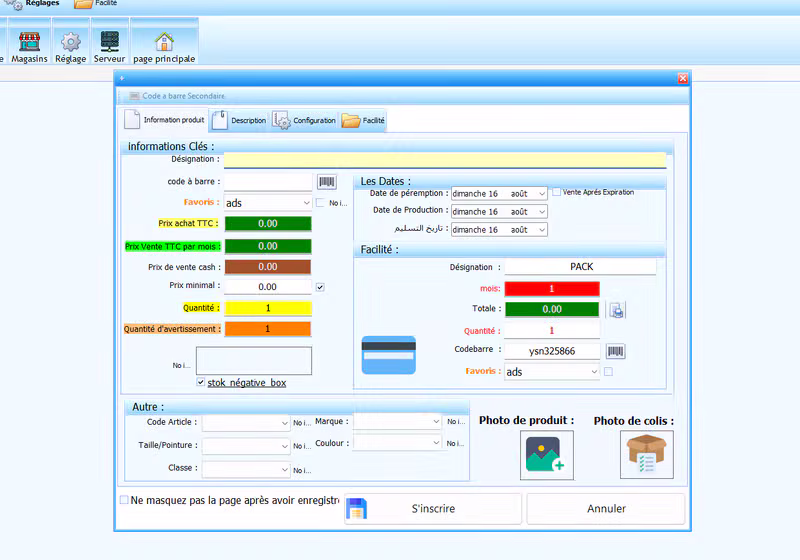Switch to the Description tab
Screen dimensions: 800x560
tap(239, 120)
